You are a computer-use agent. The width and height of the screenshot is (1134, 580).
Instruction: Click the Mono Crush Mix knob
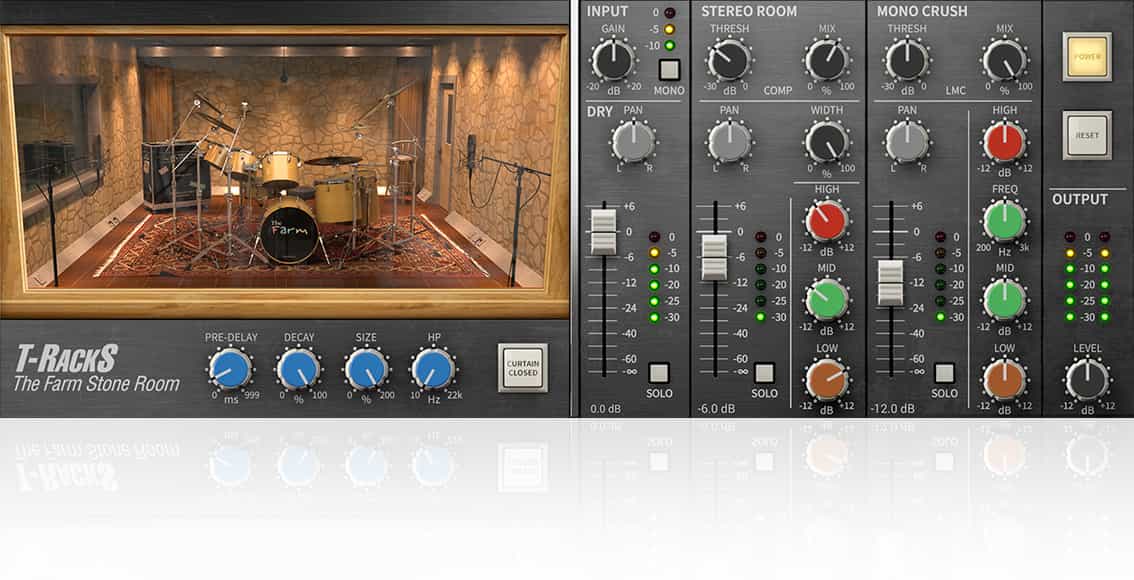1005,61
